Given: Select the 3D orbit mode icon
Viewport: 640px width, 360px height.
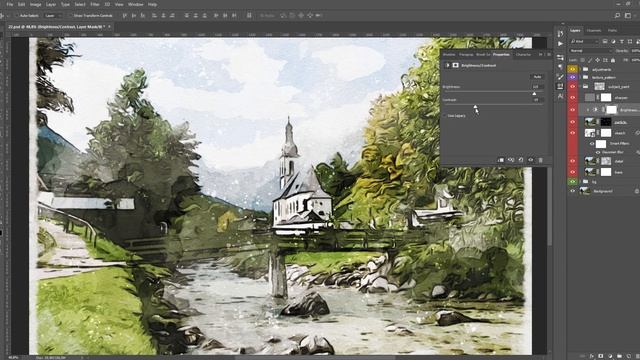Looking at the screenshot, I should 283,16.
